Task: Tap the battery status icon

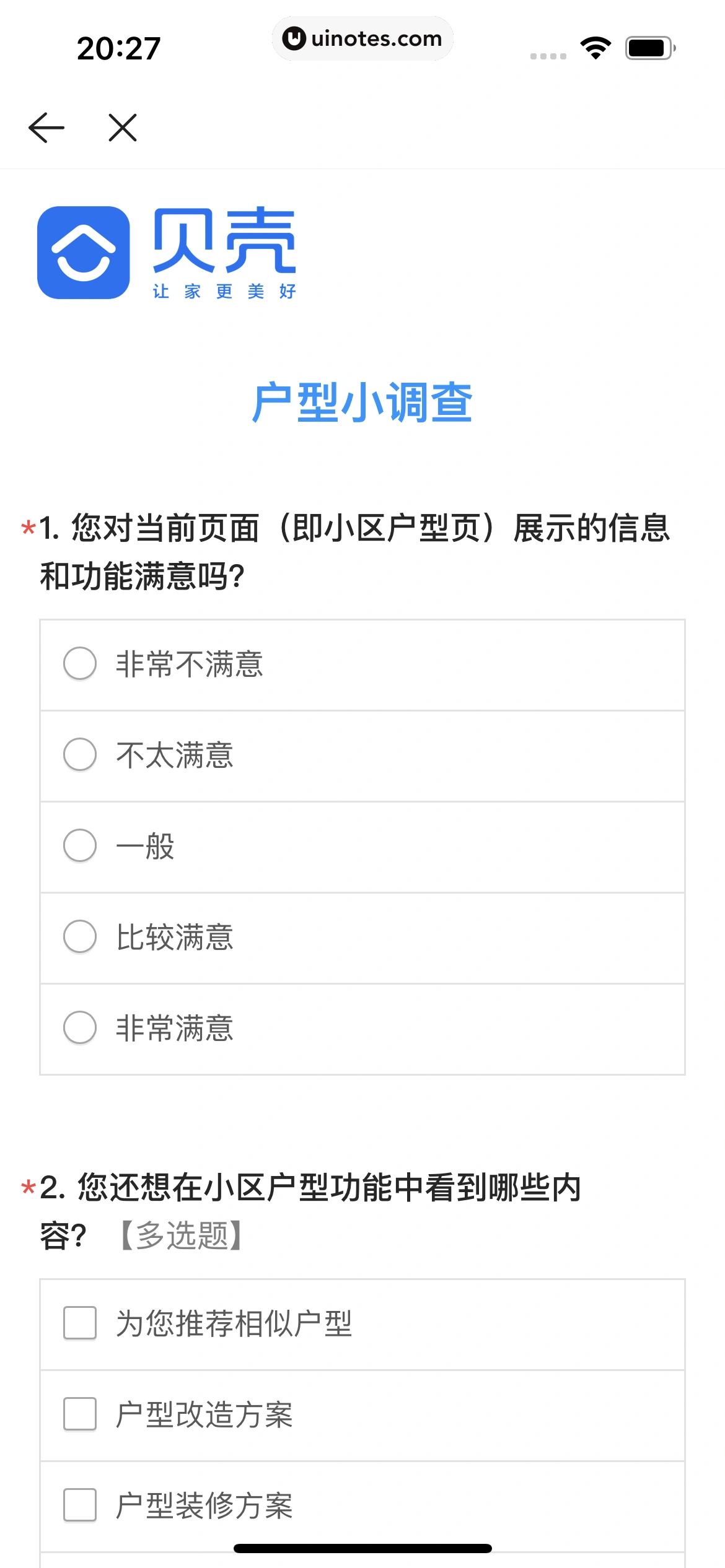Action: 649,48
